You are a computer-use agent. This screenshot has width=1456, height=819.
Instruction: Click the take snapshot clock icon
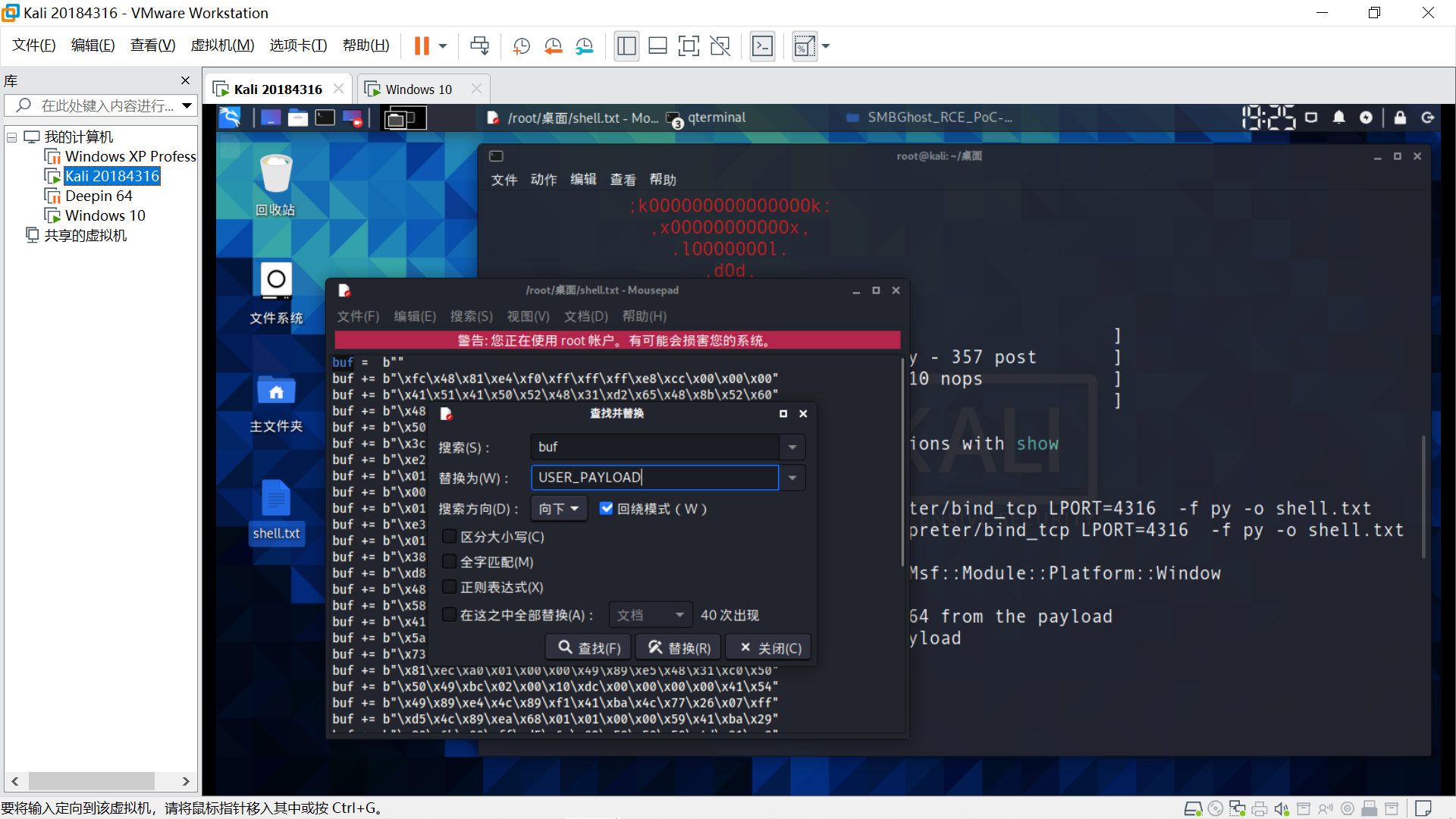[521, 46]
